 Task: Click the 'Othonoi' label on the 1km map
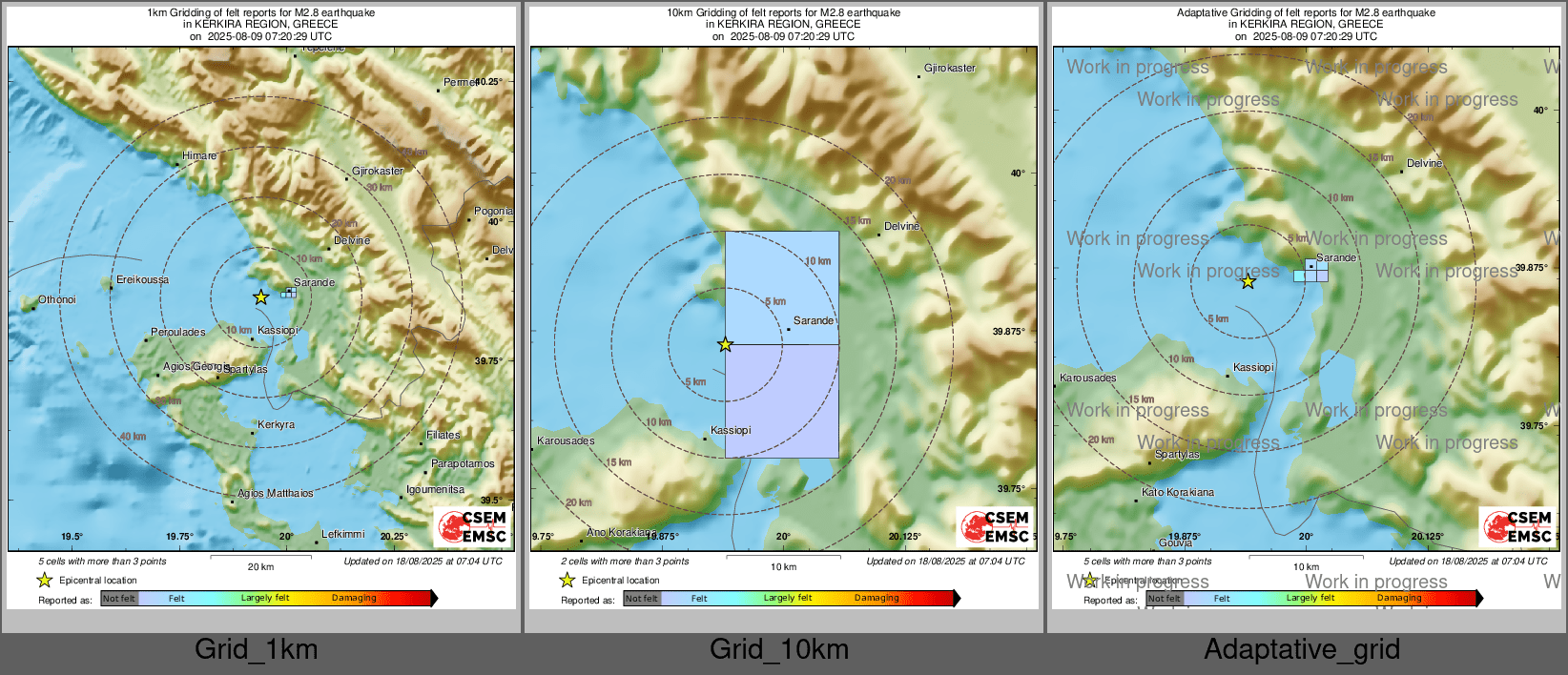[56, 299]
